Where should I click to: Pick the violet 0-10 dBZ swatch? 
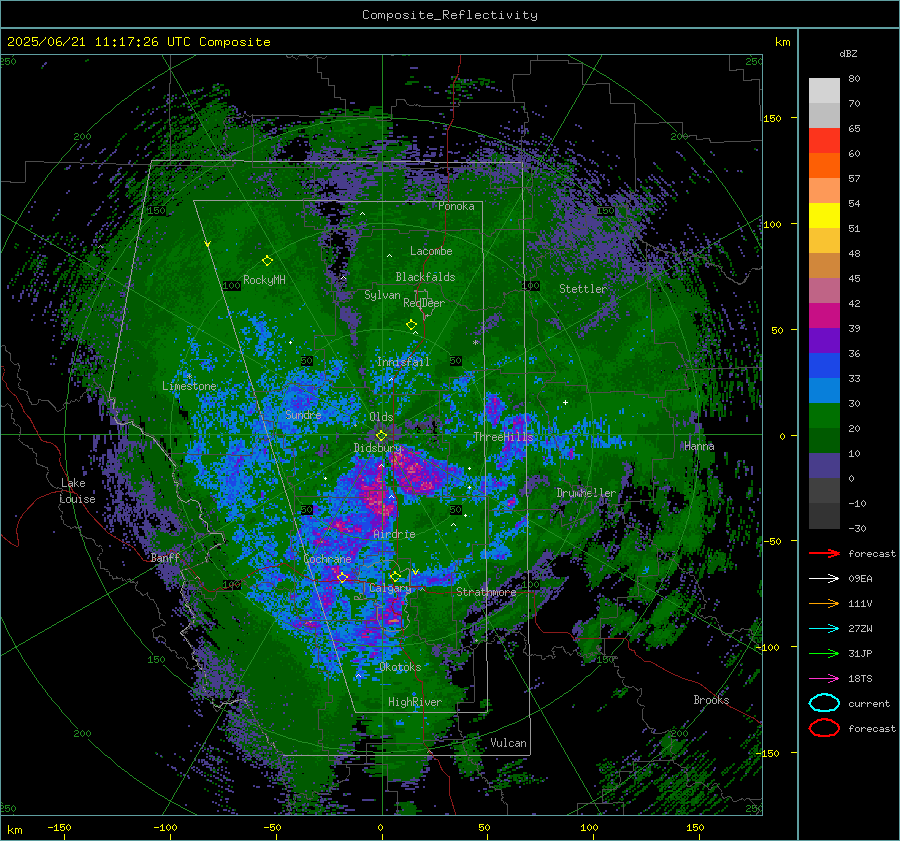coord(824,466)
